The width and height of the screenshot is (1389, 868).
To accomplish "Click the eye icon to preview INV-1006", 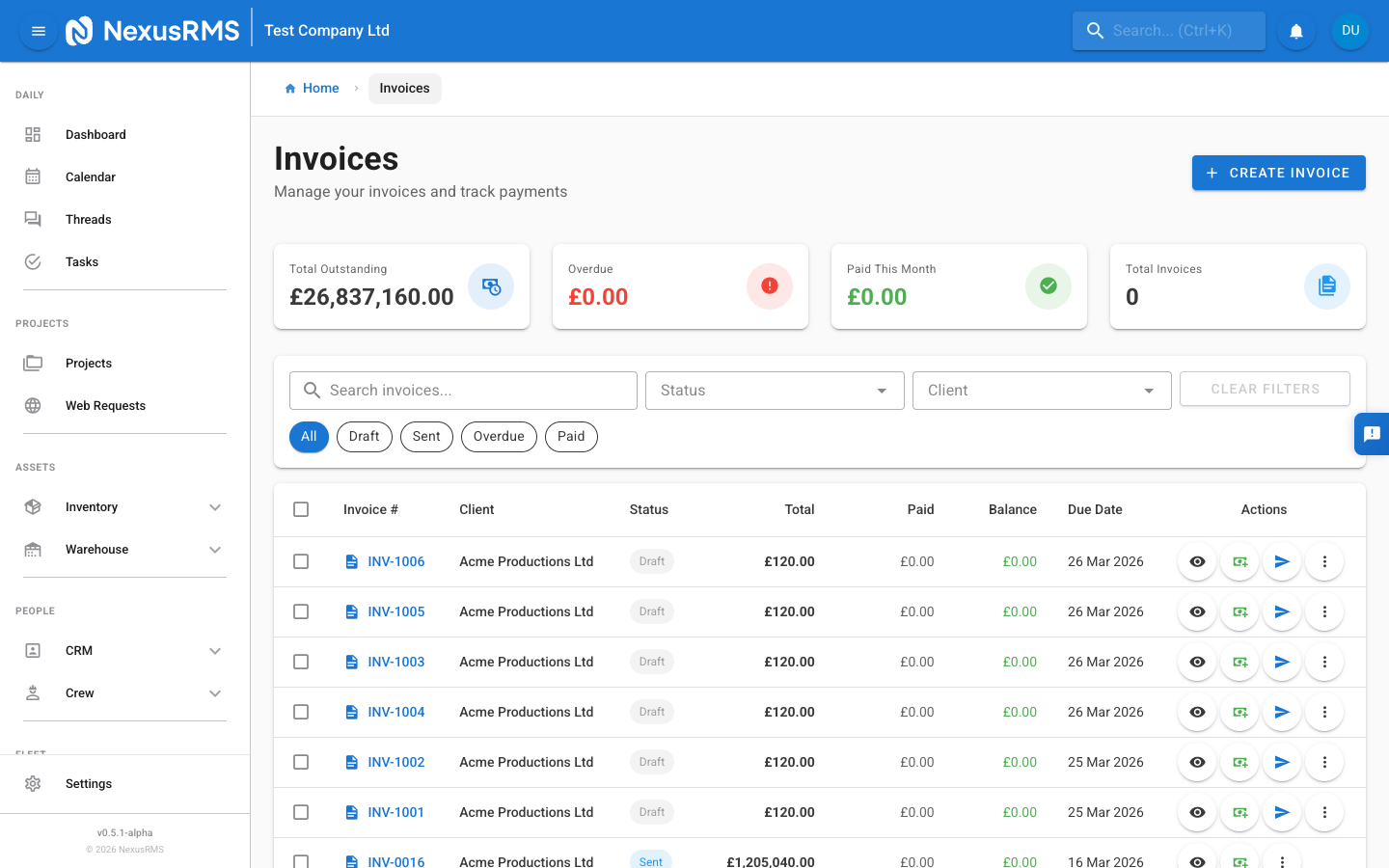I will tap(1196, 561).
